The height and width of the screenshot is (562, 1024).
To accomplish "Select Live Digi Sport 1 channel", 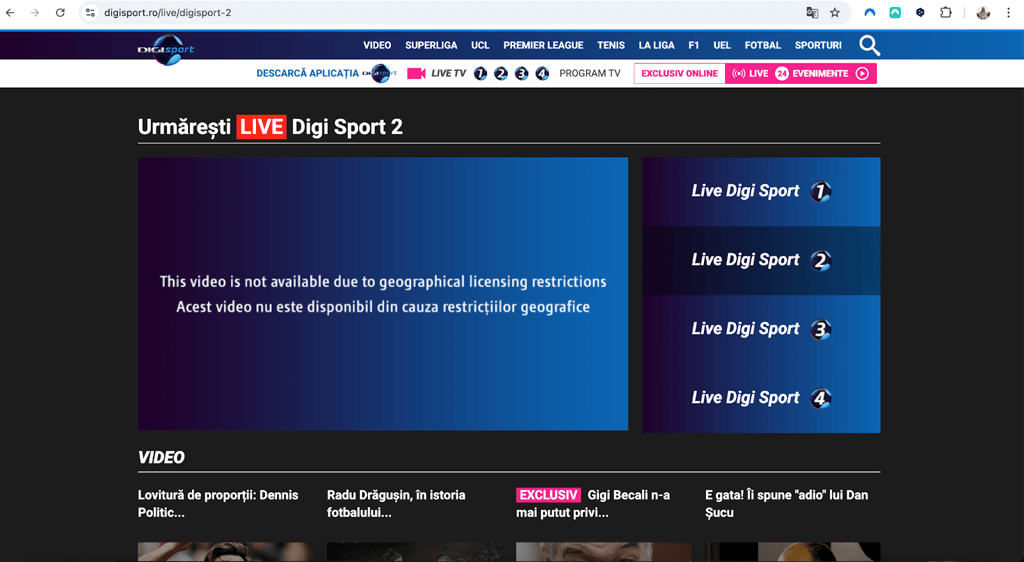I will click(761, 191).
